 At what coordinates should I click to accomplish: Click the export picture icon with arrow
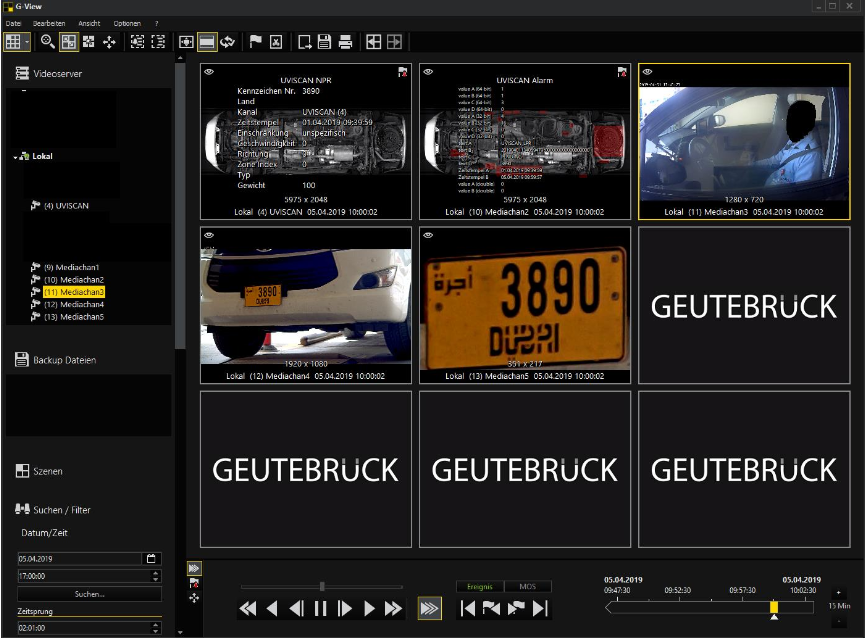(304, 42)
